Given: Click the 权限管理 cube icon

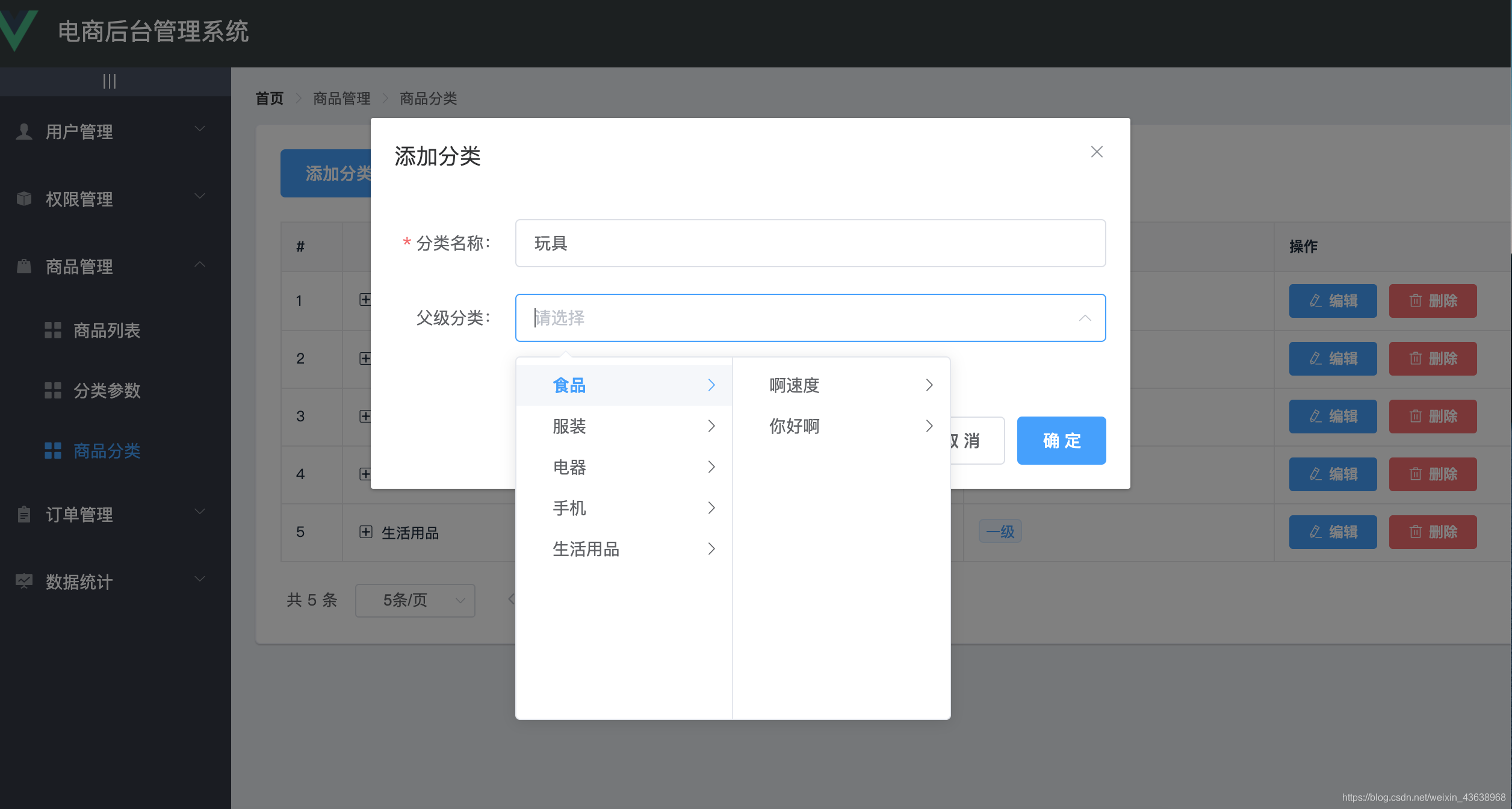Looking at the screenshot, I should [24, 199].
